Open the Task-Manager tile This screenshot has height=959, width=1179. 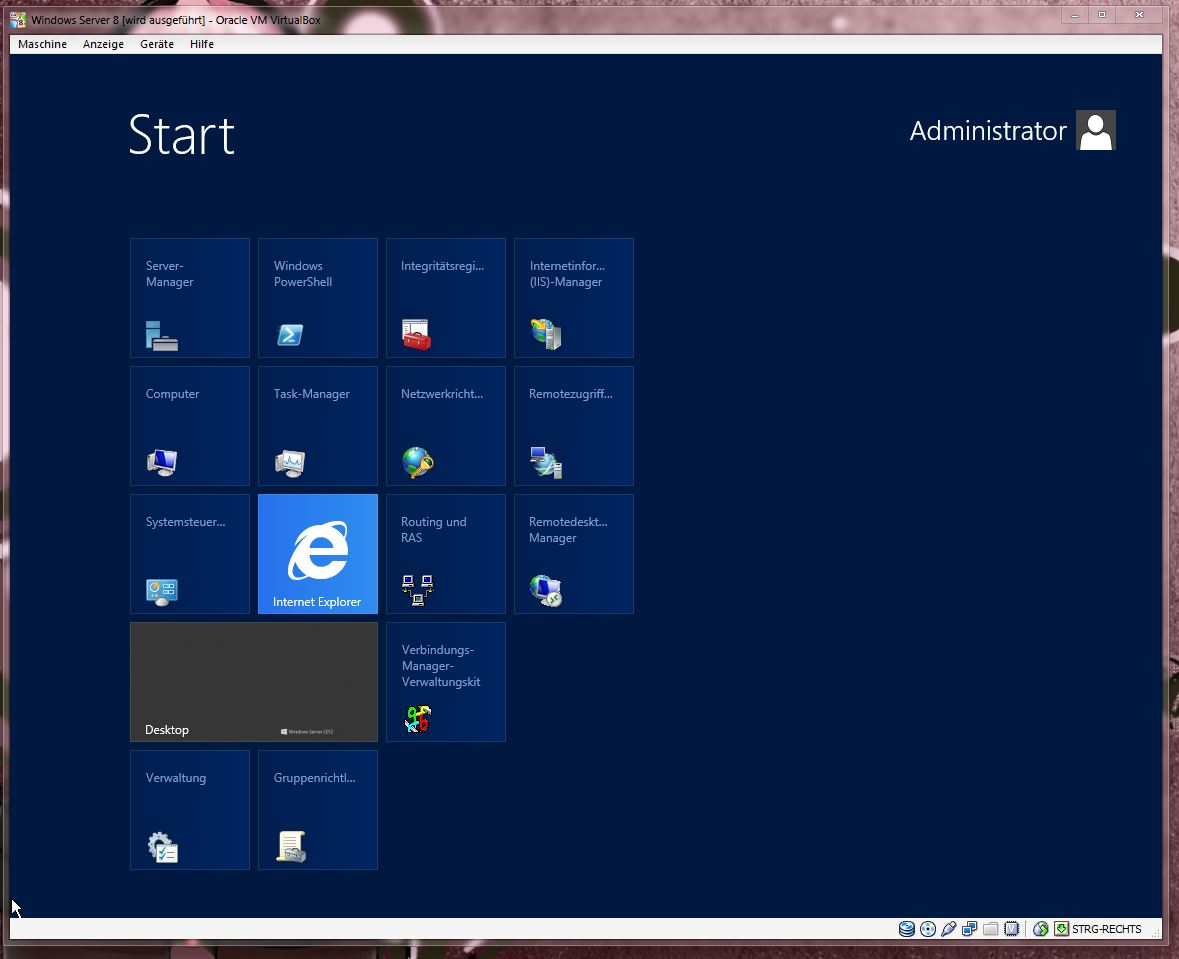click(318, 426)
